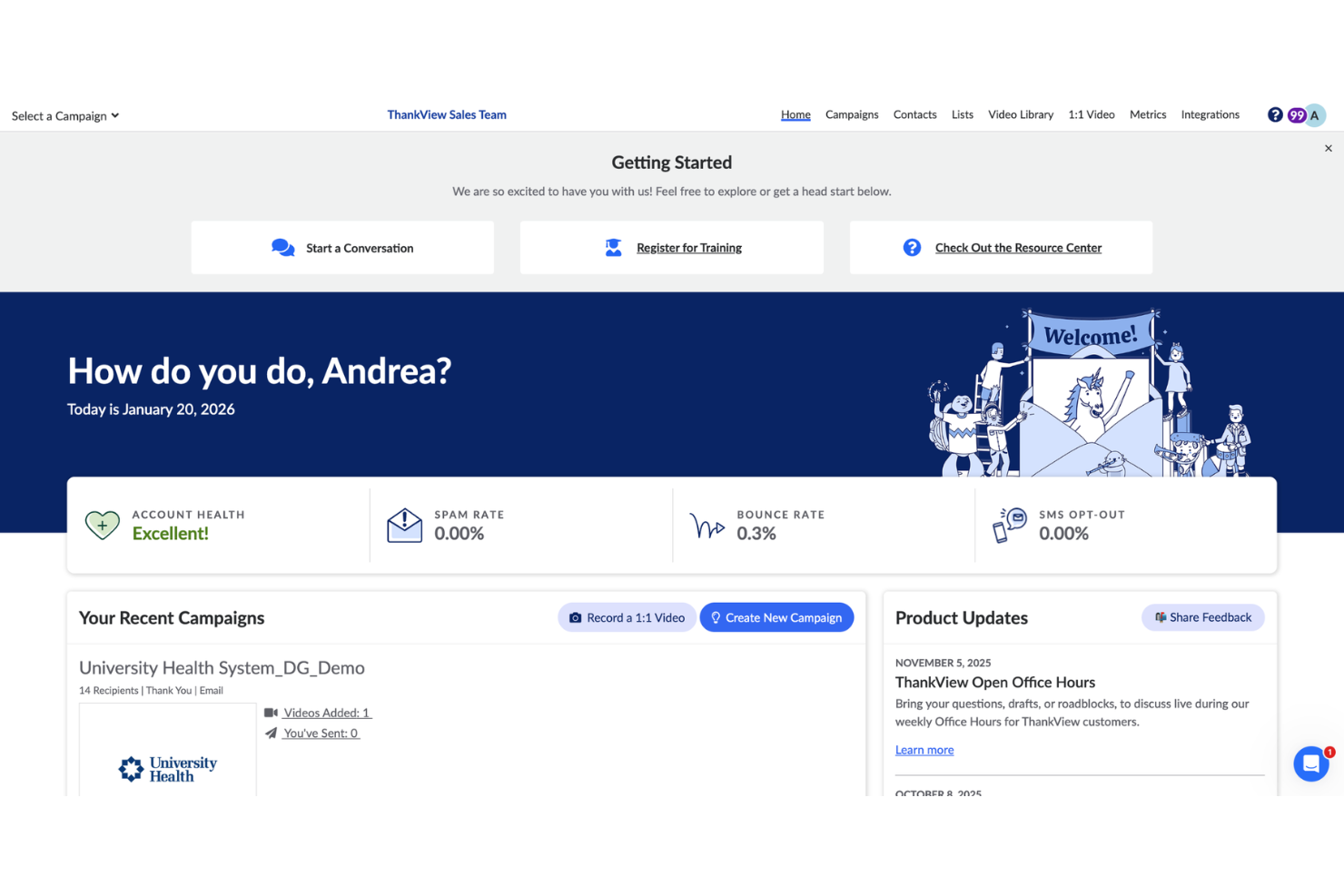Click You've Sent: 0 link
The width and height of the screenshot is (1344, 896).
point(321,733)
